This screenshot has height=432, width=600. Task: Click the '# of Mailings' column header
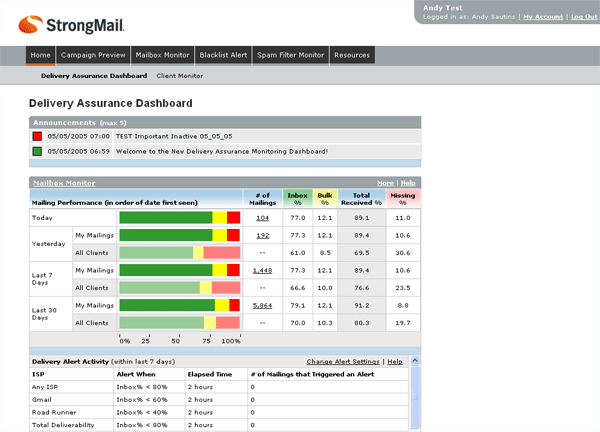pos(262,199)
